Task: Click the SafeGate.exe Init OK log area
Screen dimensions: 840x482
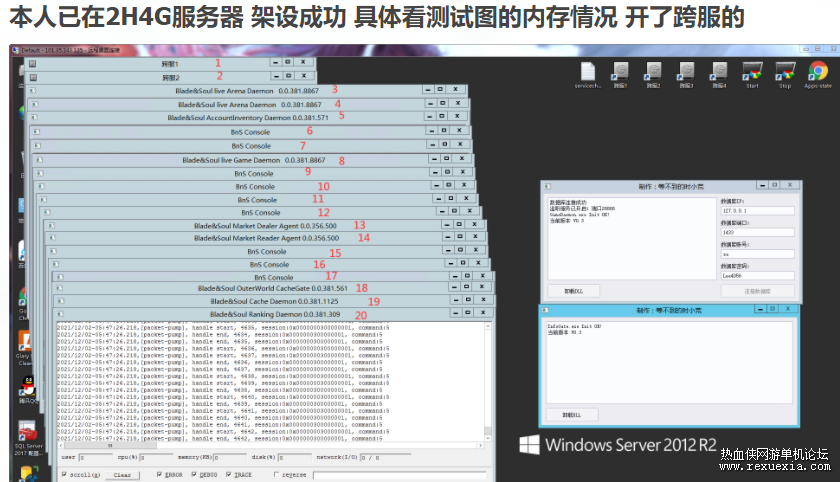Action: coord(669,362)
